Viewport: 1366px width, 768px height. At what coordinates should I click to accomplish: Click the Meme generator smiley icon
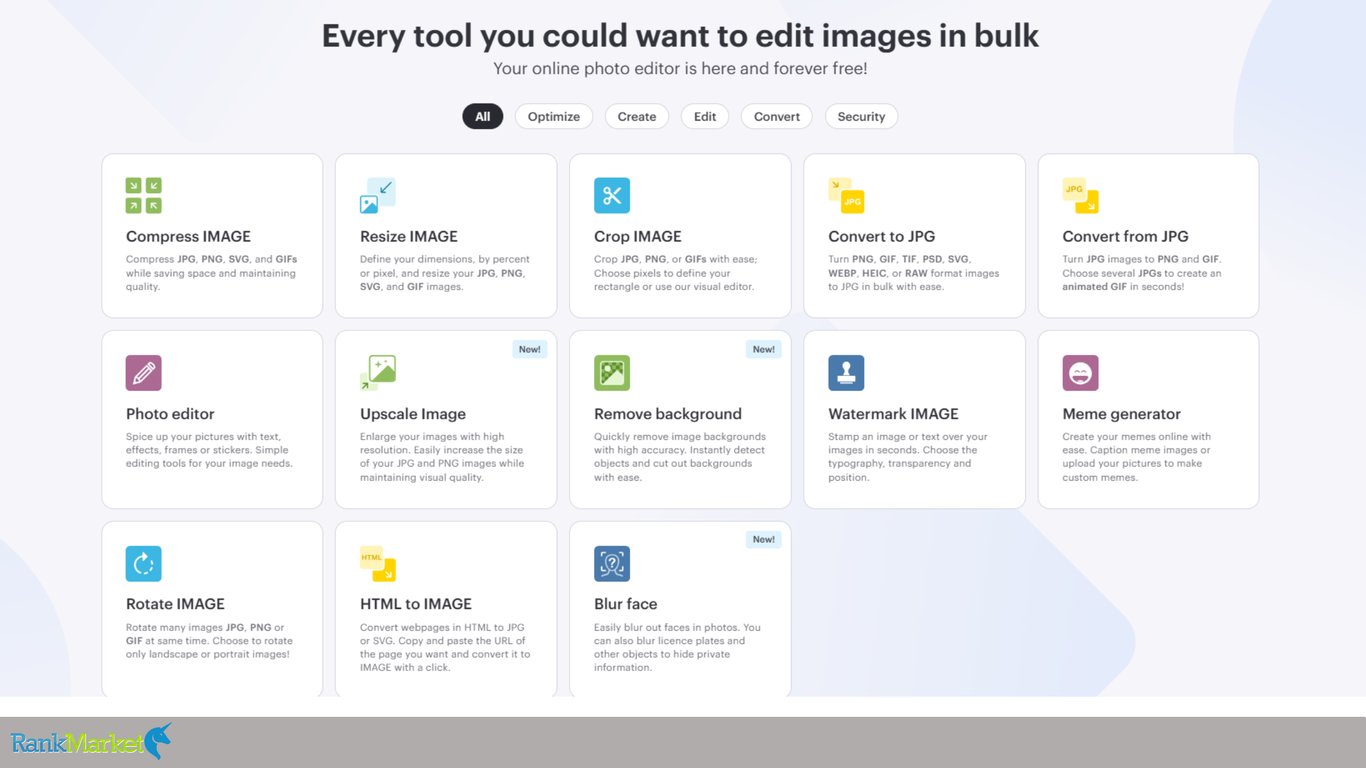point(1080,373)
